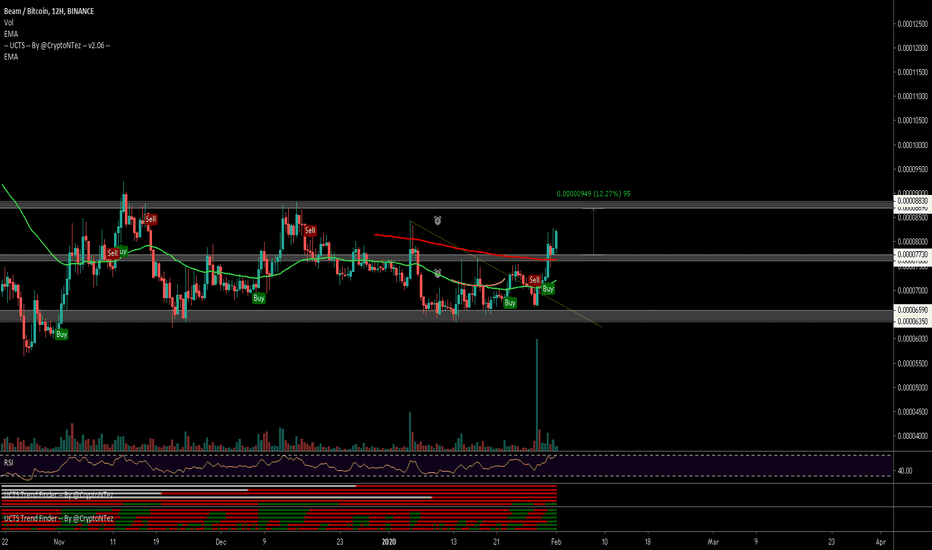Select the Buy signal label in late October
932x550 pixels.
pyautogui.click(x=61, y=335)
